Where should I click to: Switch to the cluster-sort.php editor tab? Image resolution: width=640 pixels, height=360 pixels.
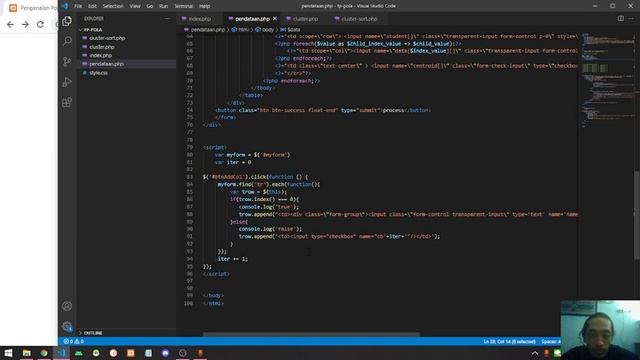pos(359,19)
